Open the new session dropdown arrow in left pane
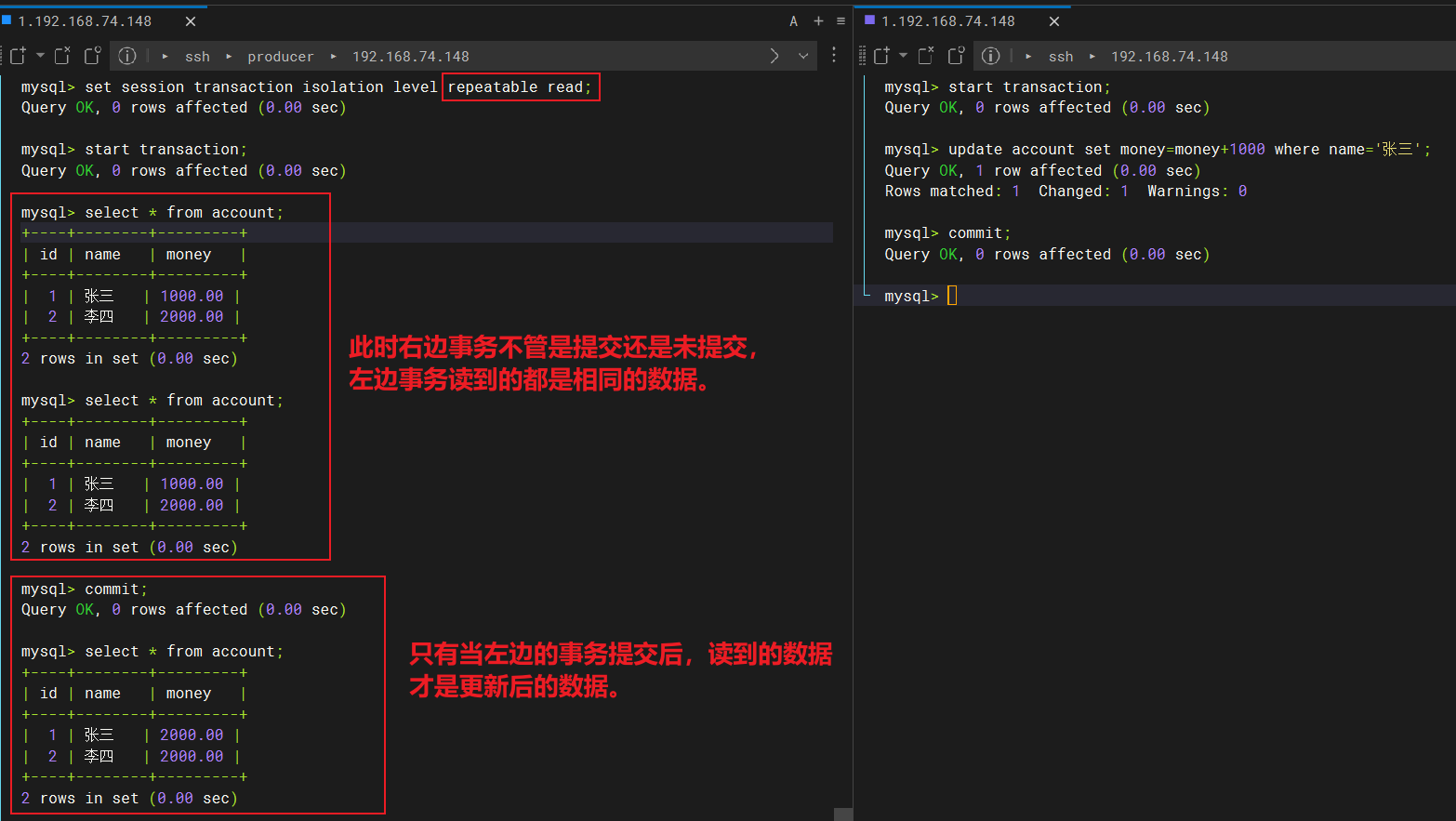1456x821 pixels. point(40,56)
